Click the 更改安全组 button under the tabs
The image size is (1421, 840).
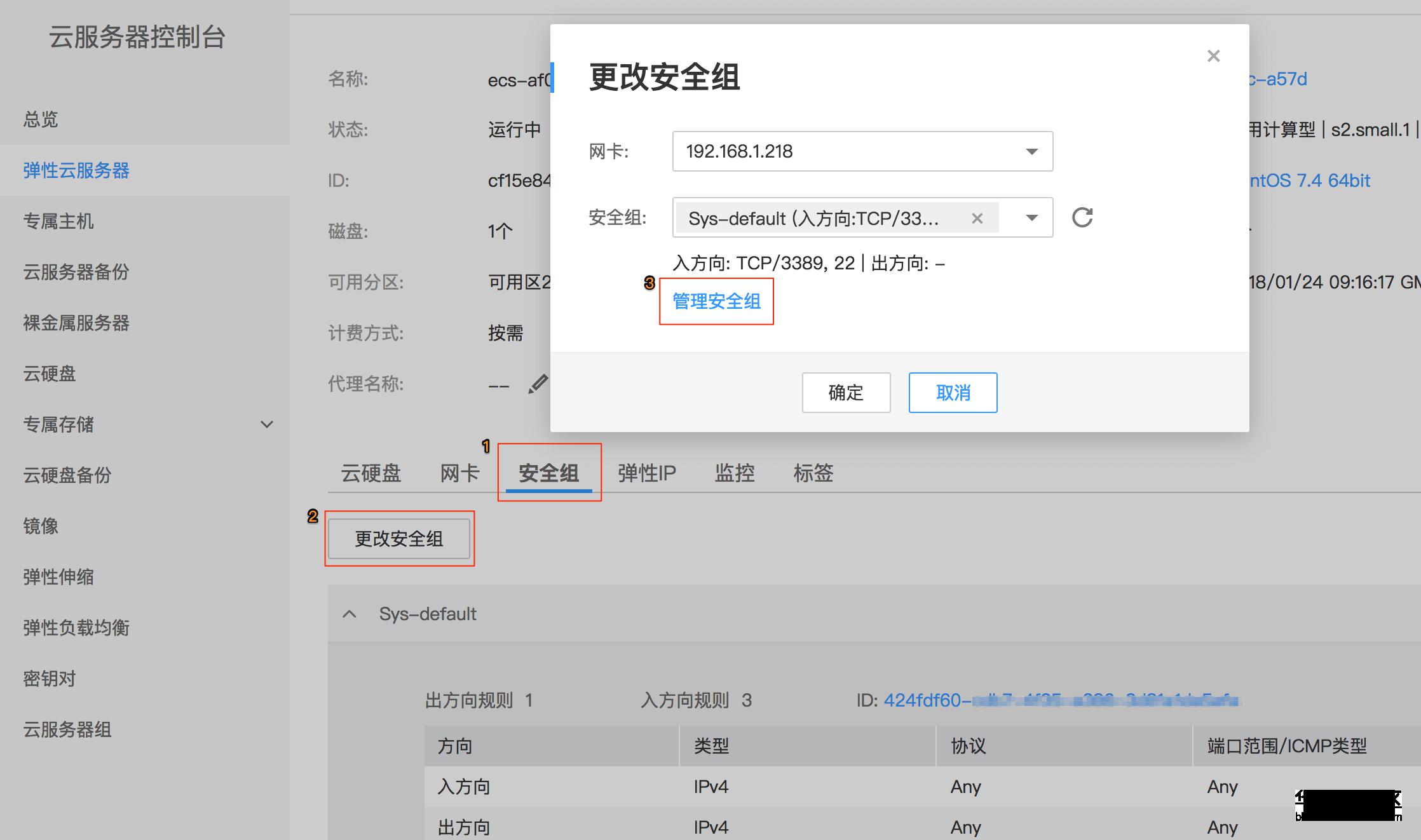click(399, 539)
